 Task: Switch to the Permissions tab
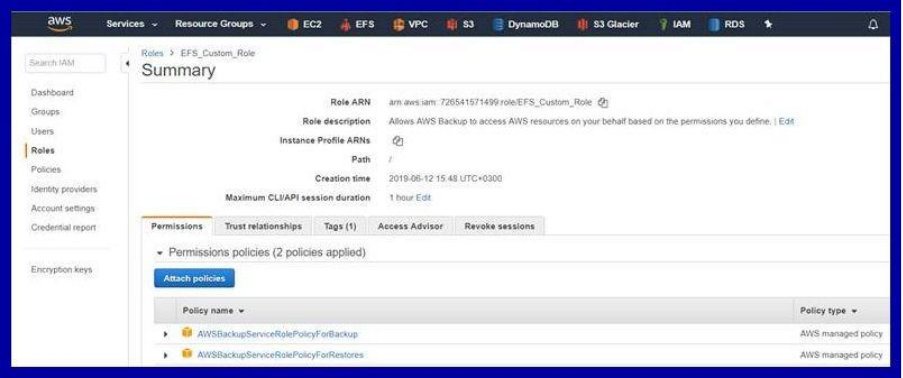(x=177, y=226)
